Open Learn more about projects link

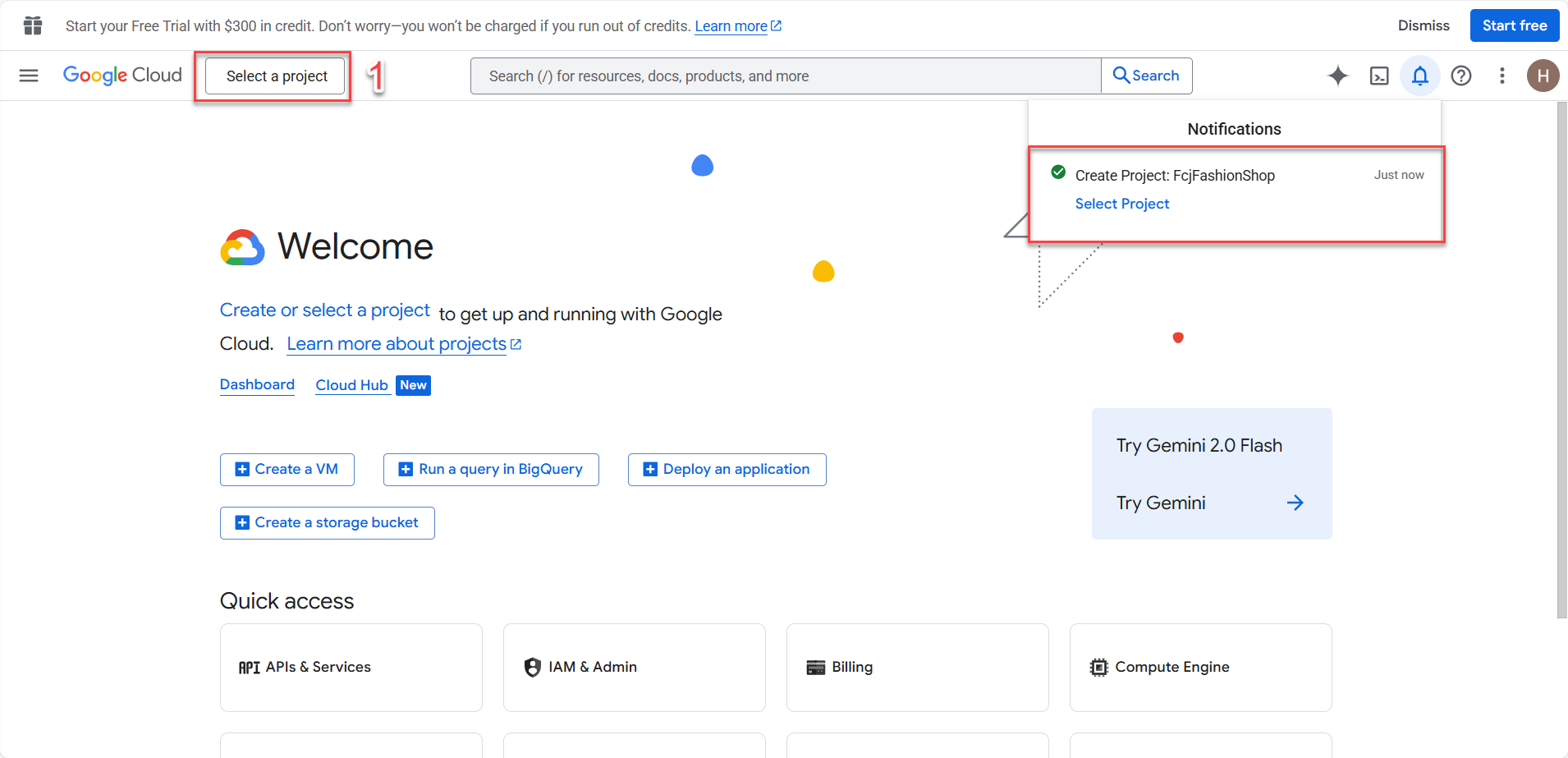404,344
